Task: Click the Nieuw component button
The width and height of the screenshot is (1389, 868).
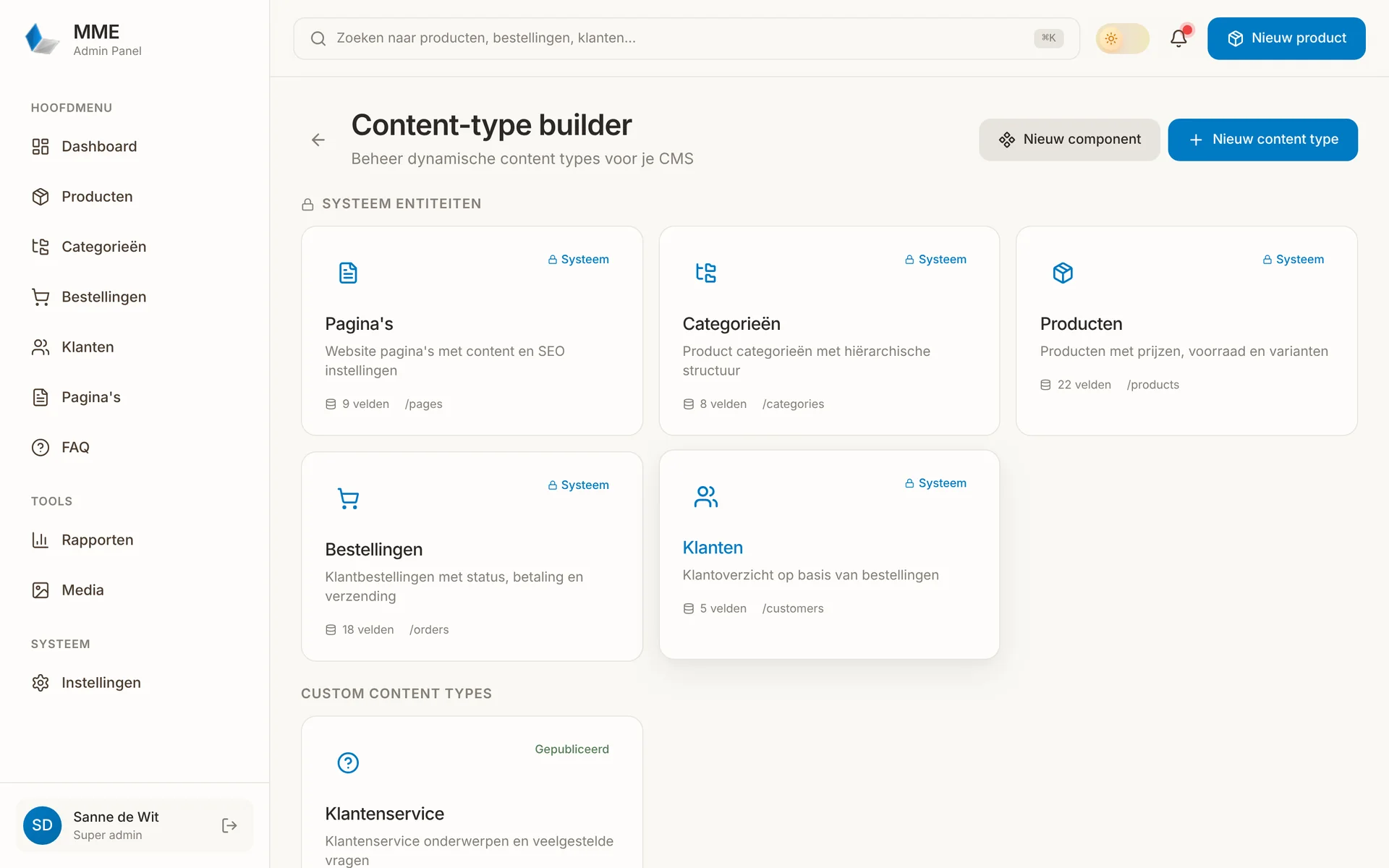Action: point(1069,140)
